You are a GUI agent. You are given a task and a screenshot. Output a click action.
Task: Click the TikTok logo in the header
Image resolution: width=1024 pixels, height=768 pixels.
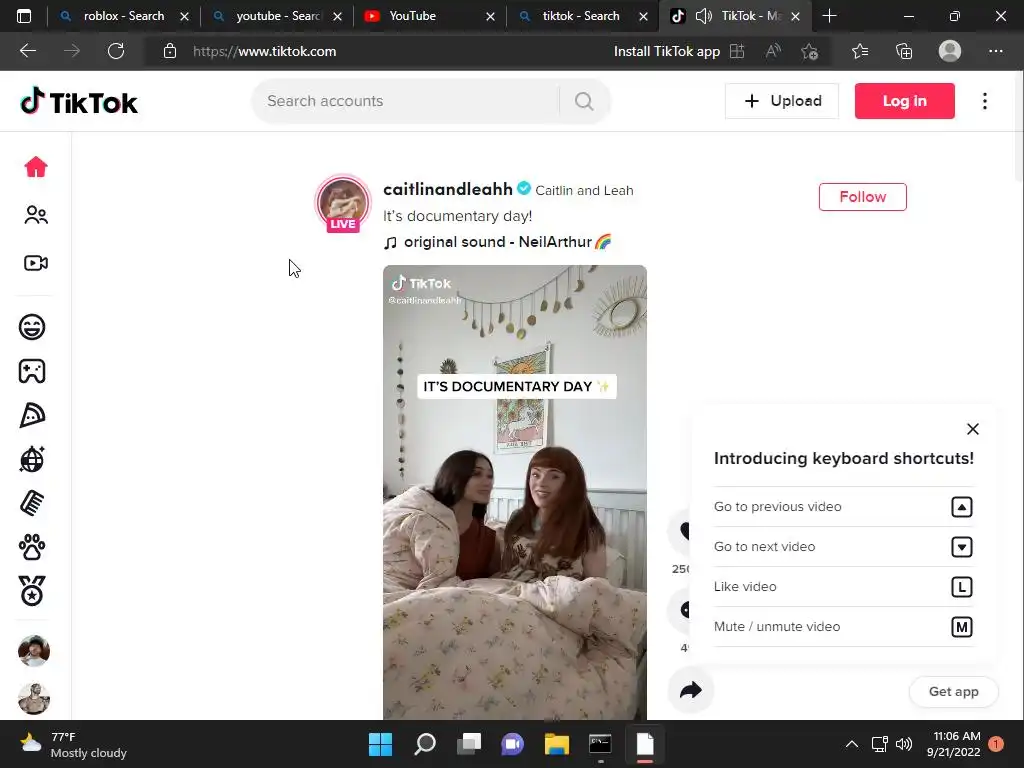click(79, 101)
